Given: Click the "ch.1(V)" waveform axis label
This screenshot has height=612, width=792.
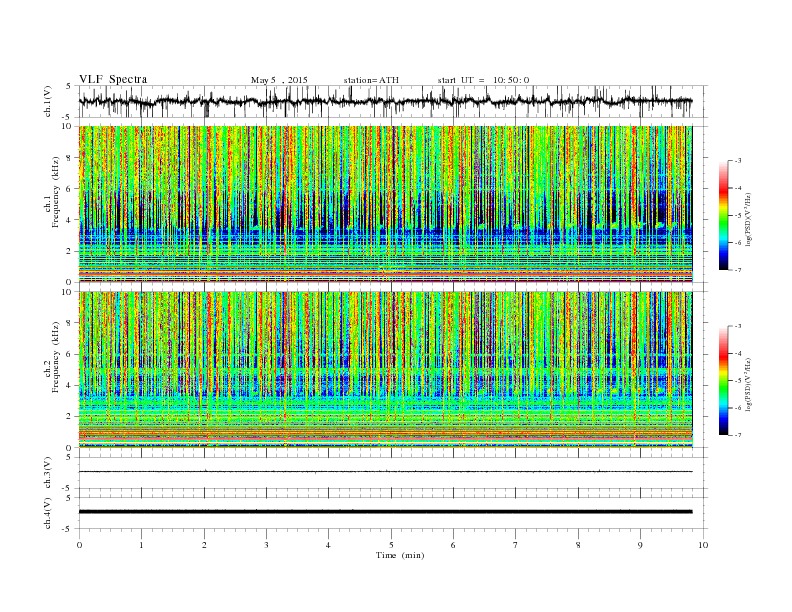Looking at the screenshot, I should [x=48, y=101].
